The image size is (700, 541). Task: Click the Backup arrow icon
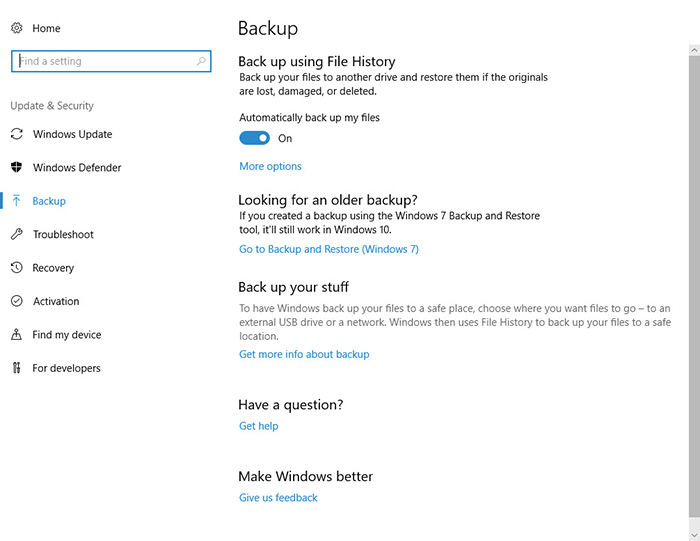(x=17, y=201)
